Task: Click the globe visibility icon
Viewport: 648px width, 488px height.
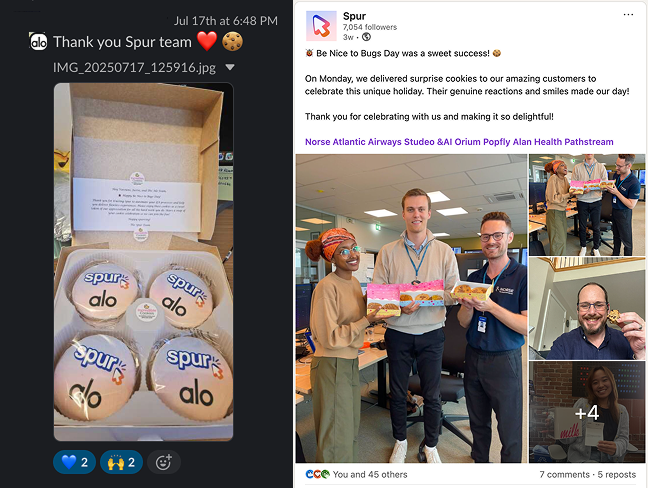Action: tap(366, 37)
